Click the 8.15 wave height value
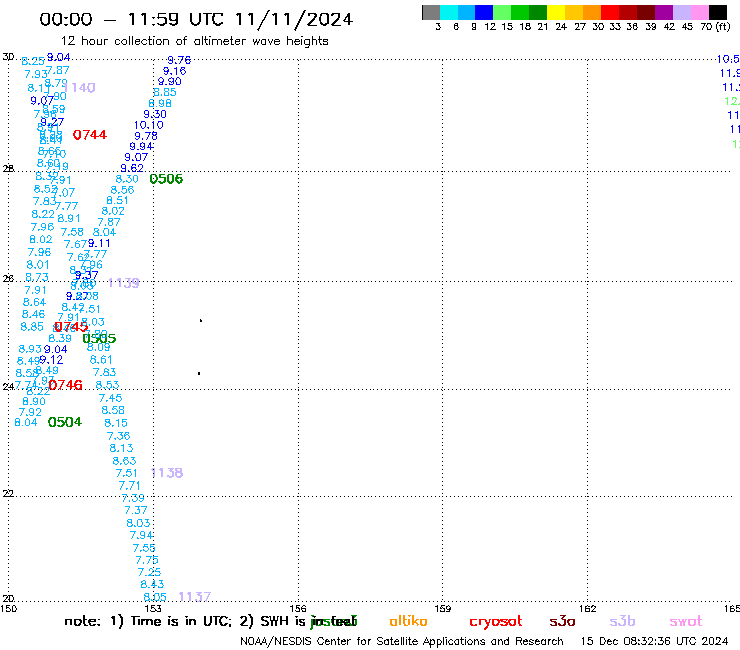Screen dimensions: 740x650 pyautogui.click(x=116, y=423)
